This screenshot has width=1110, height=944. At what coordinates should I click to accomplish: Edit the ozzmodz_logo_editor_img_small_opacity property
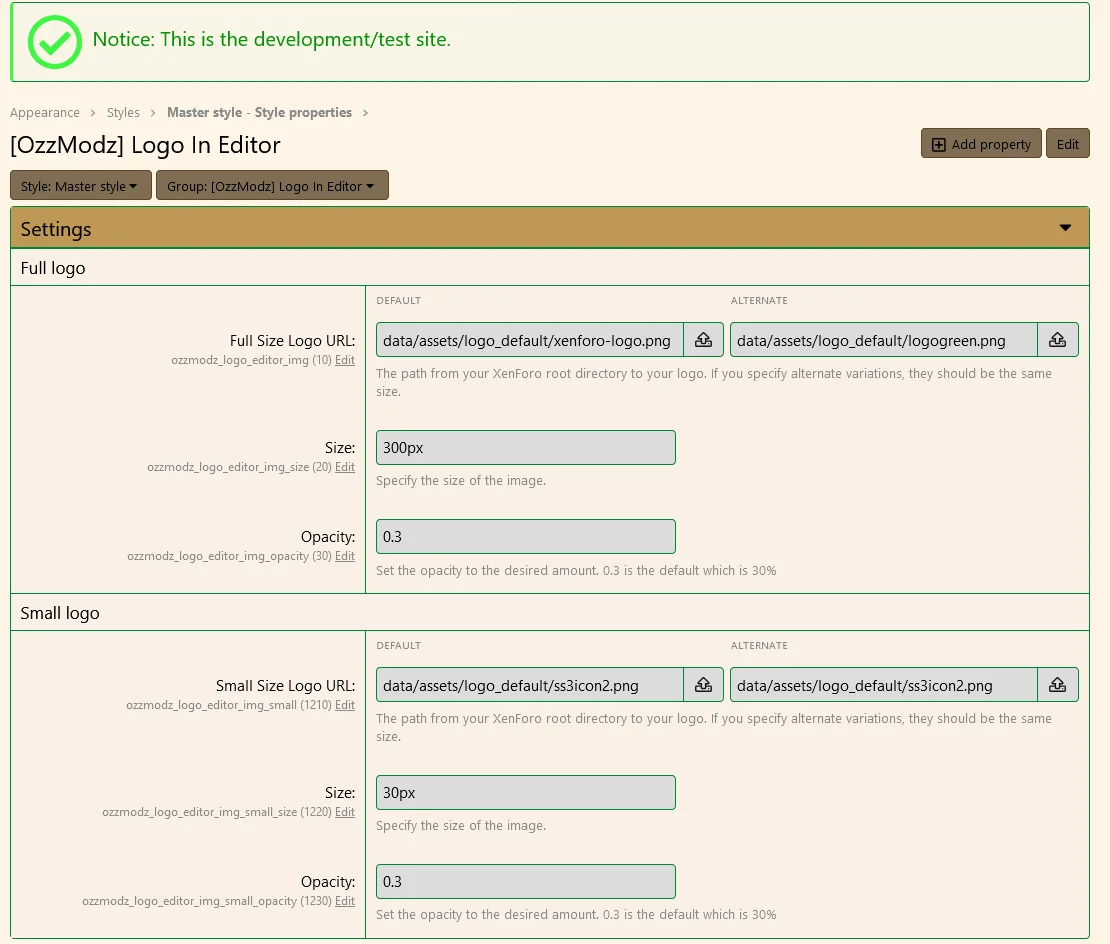click(344, 901)
